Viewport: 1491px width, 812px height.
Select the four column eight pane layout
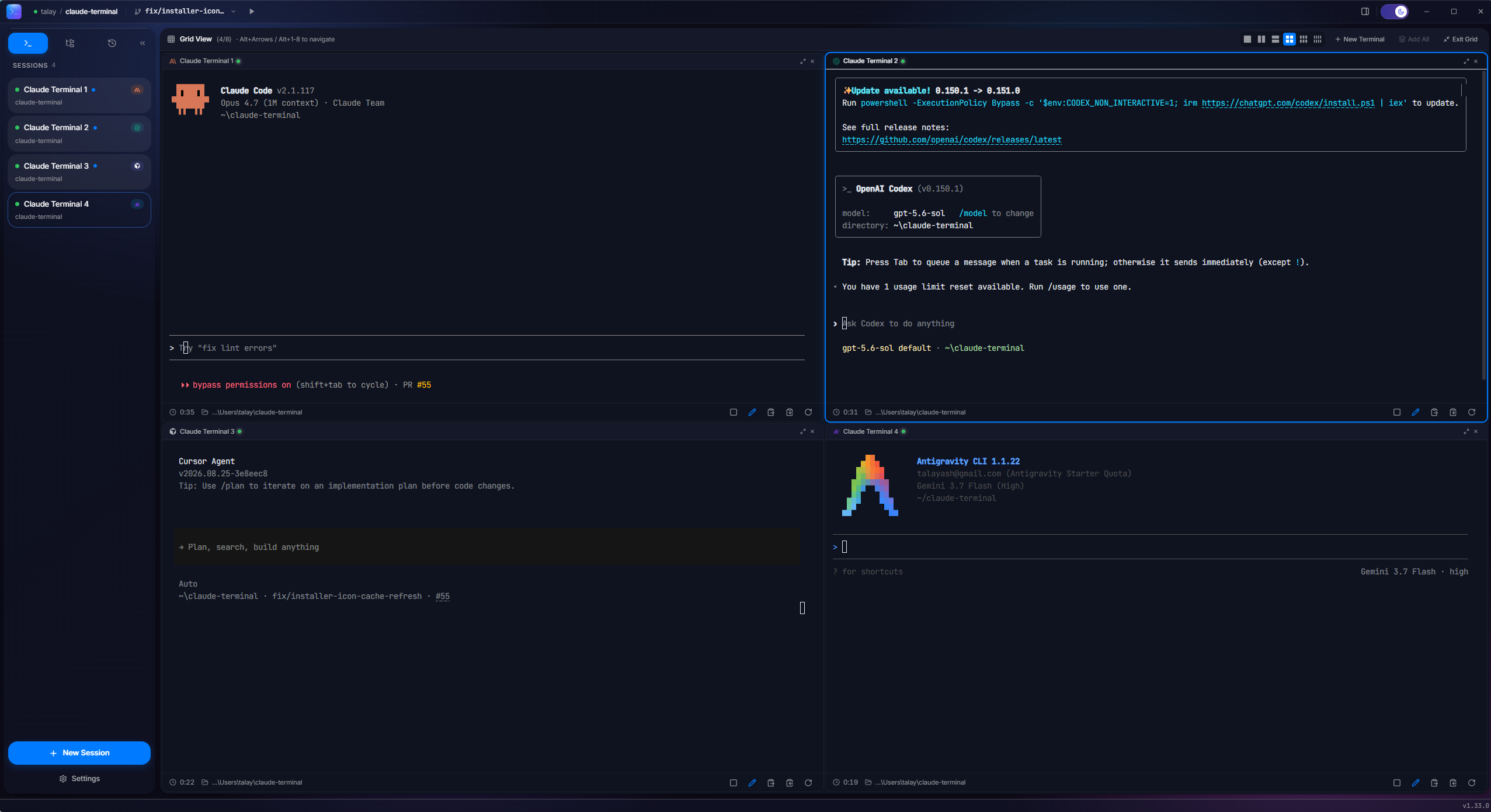pyautogui.click(x=1318, y=39)
